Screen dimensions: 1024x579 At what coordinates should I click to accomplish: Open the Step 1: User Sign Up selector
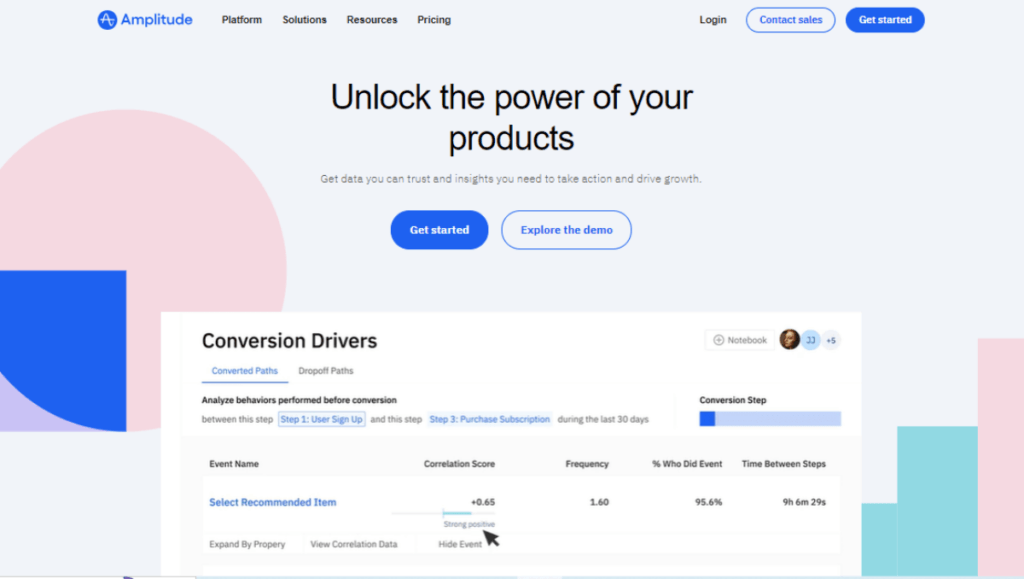click(x=321, y=419)
